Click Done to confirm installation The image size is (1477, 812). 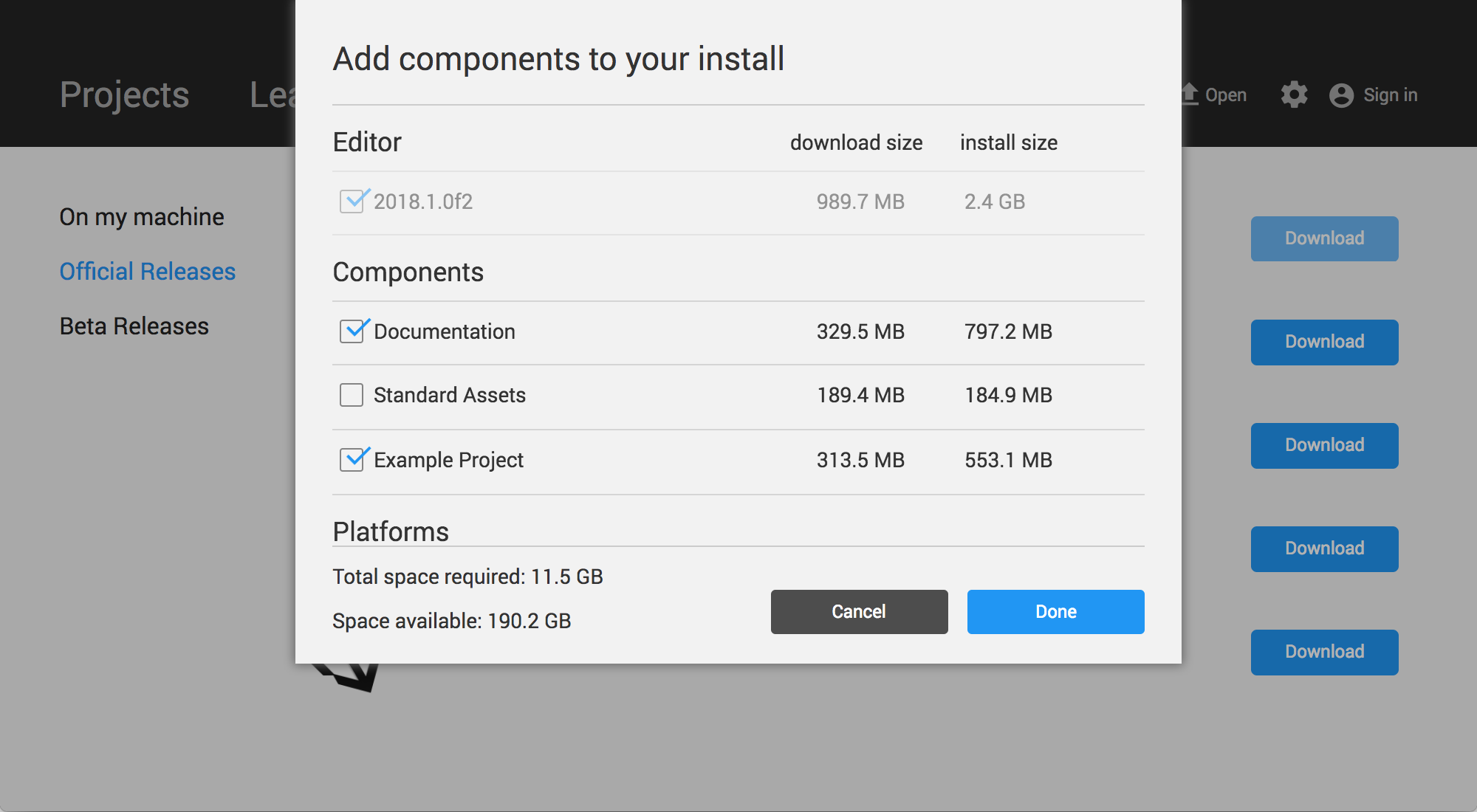click(x=1055, y=611)
